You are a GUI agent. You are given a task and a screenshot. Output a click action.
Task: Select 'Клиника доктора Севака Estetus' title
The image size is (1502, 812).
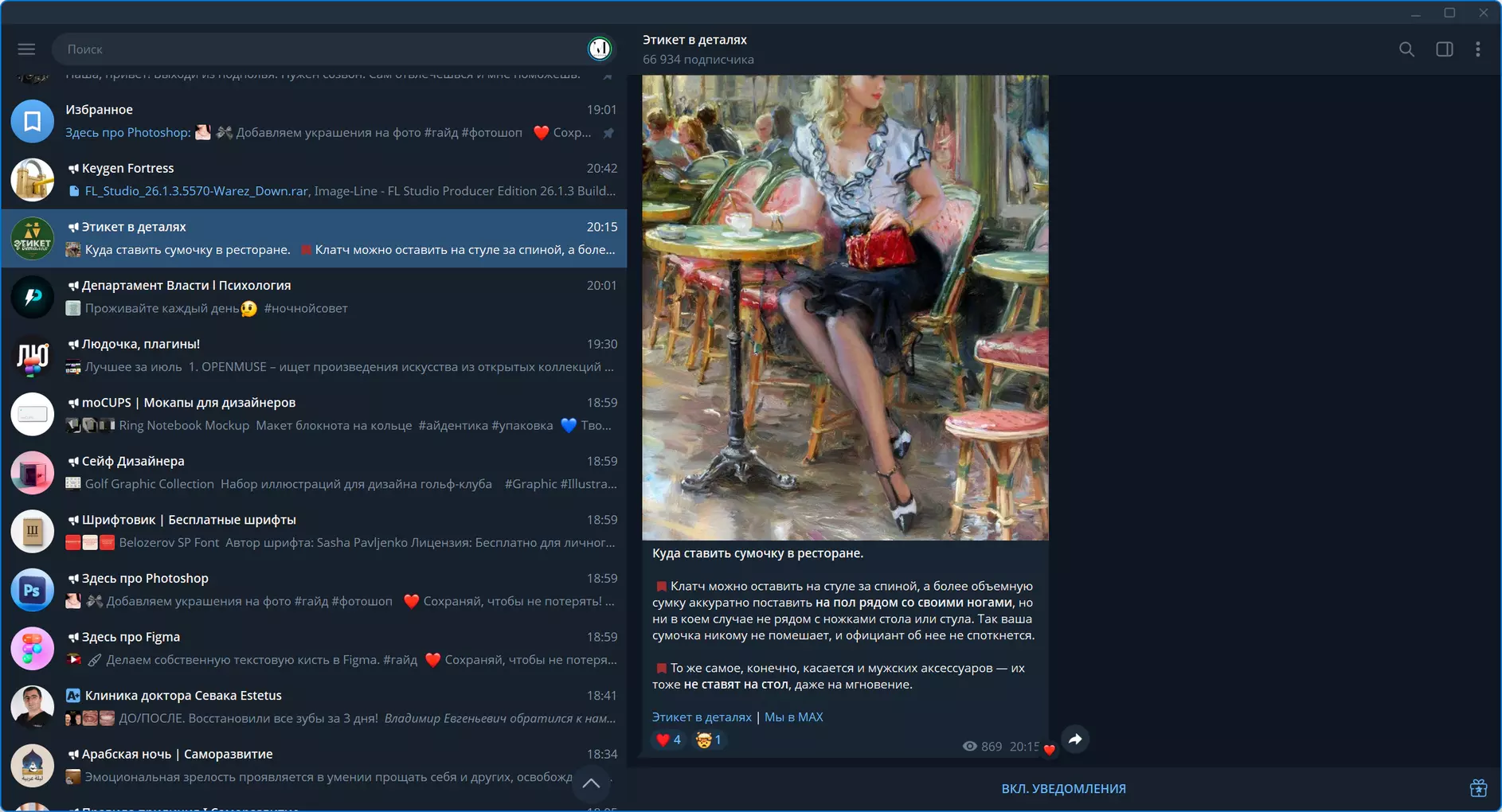coord(183,696)
